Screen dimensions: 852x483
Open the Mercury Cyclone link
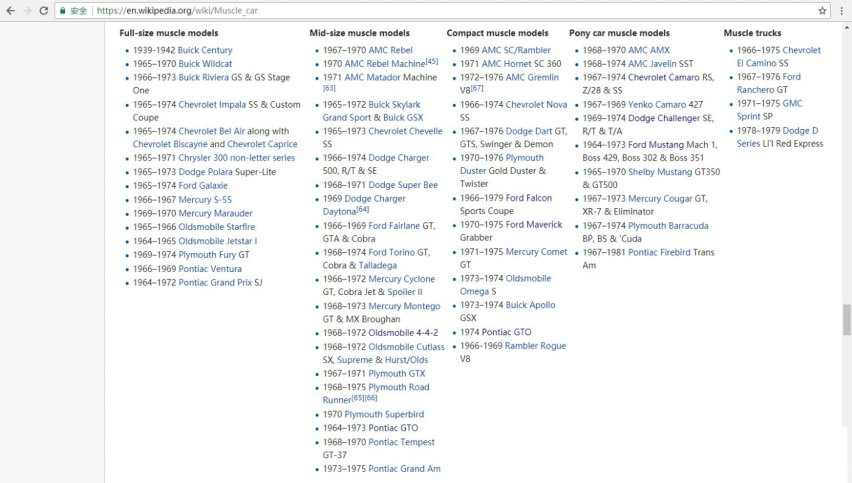[402, 279]
